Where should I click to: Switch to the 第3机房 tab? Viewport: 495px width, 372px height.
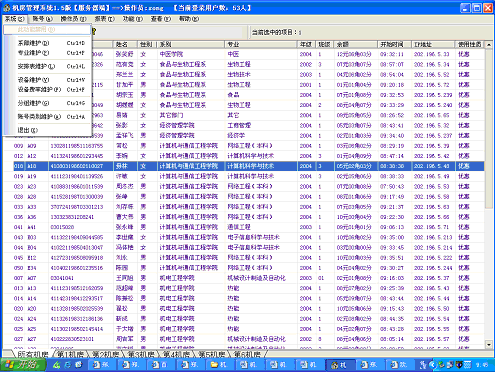[x=141, y=354]
